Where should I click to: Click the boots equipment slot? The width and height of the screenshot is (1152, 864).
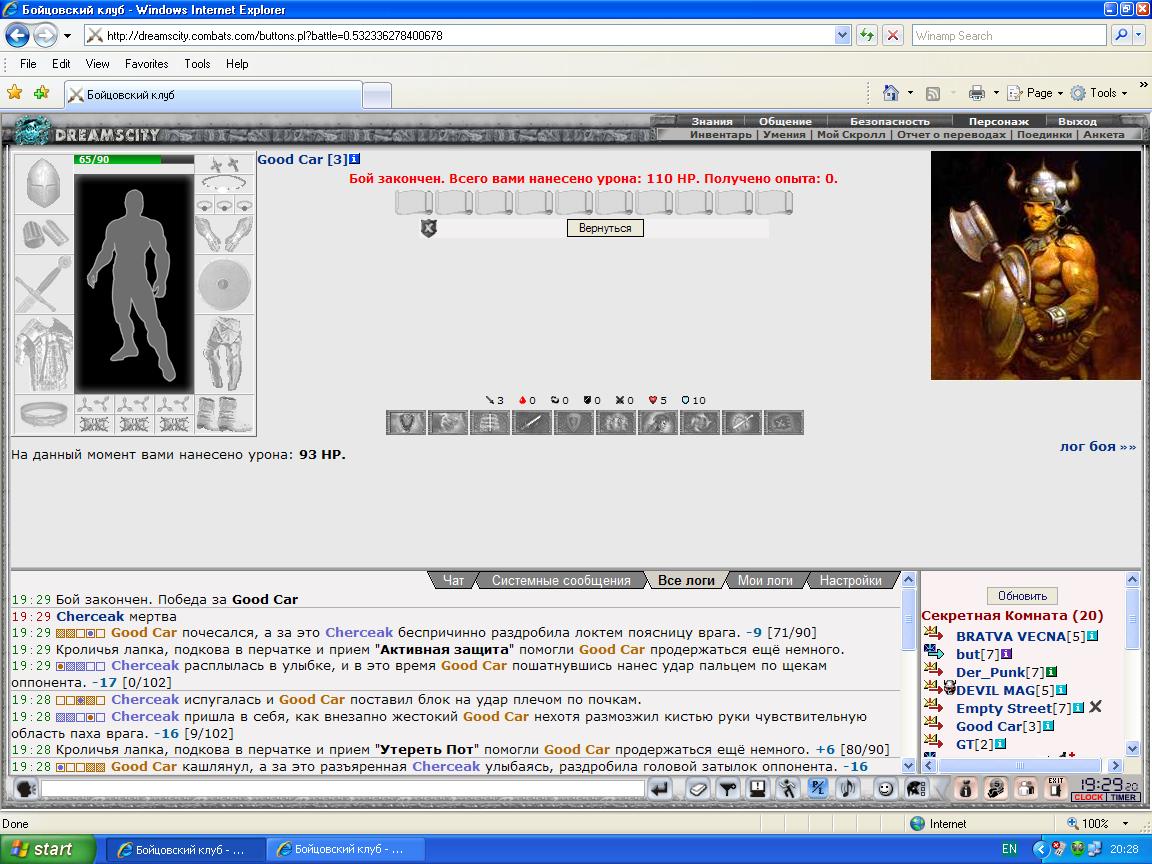pyautogui.click(x=224, y=414)
